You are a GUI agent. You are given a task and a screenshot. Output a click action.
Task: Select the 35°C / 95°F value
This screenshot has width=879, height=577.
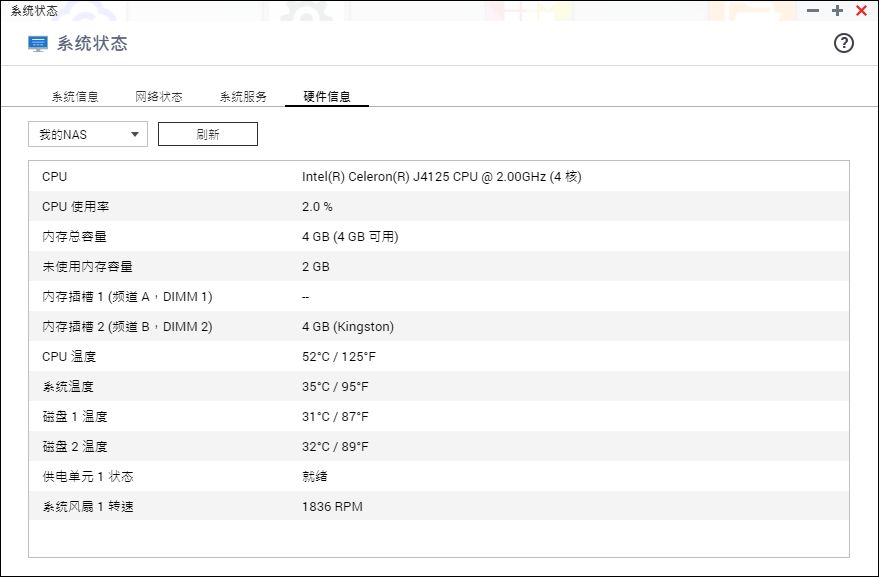click(x=335, y=386)
